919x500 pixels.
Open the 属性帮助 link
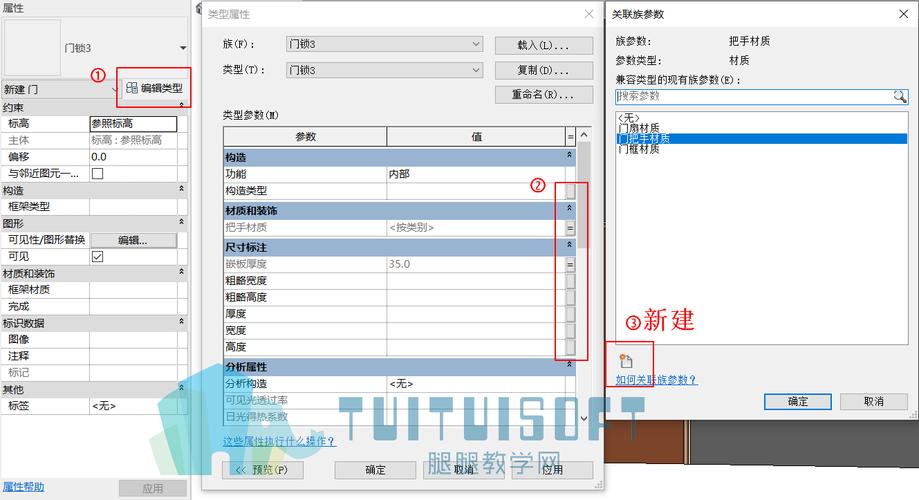click(23, 487)
